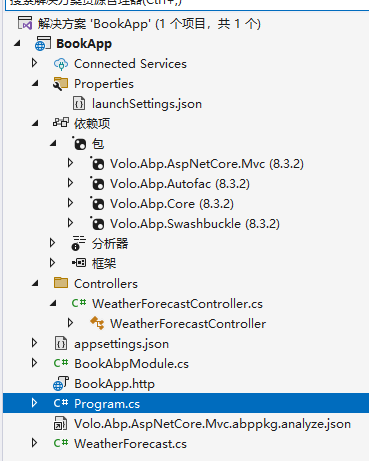369x461 pixels.
Task: Click the 框架 framework icon
Action: click(x=79, y=263)
